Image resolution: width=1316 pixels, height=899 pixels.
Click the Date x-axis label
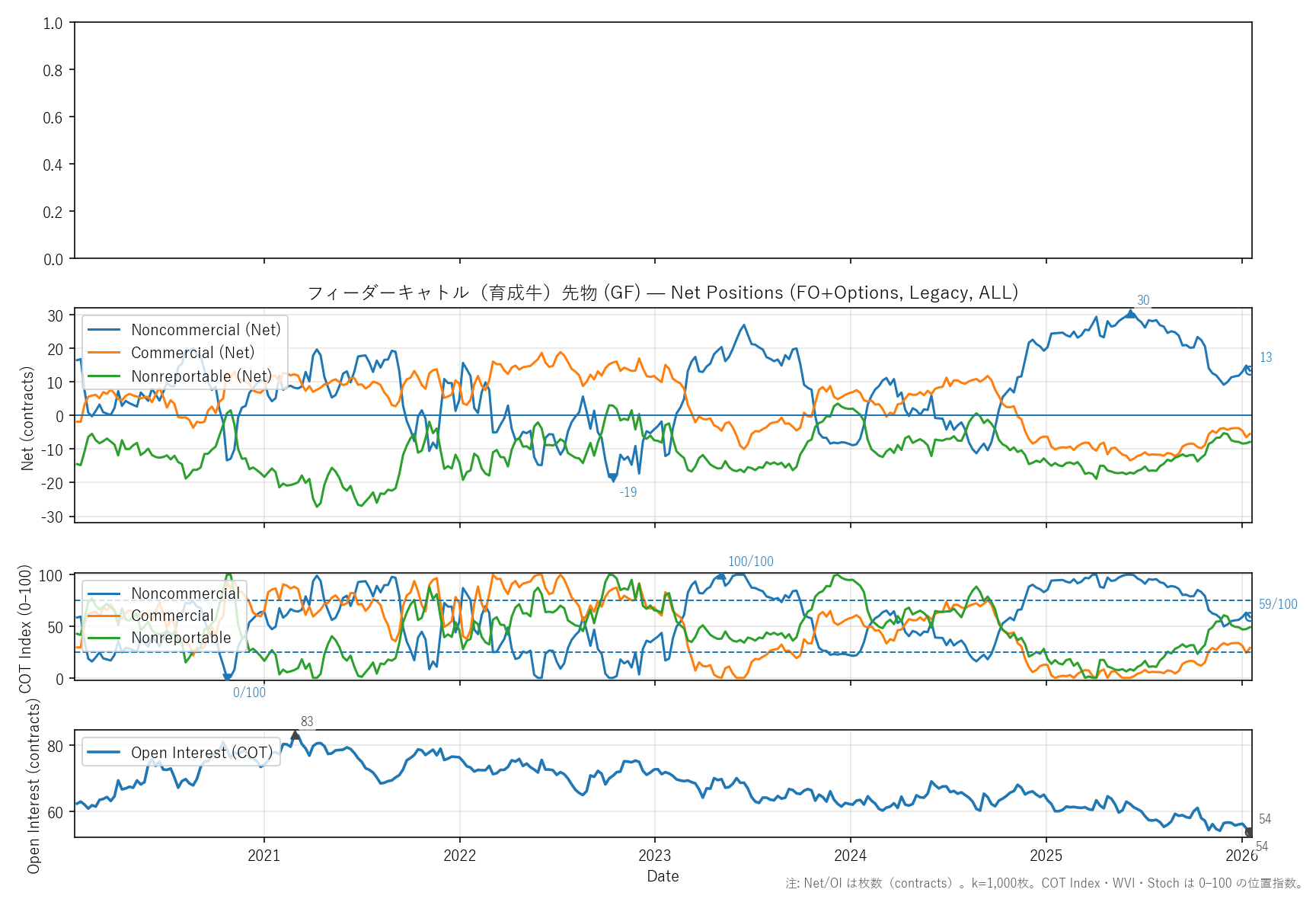663,876
